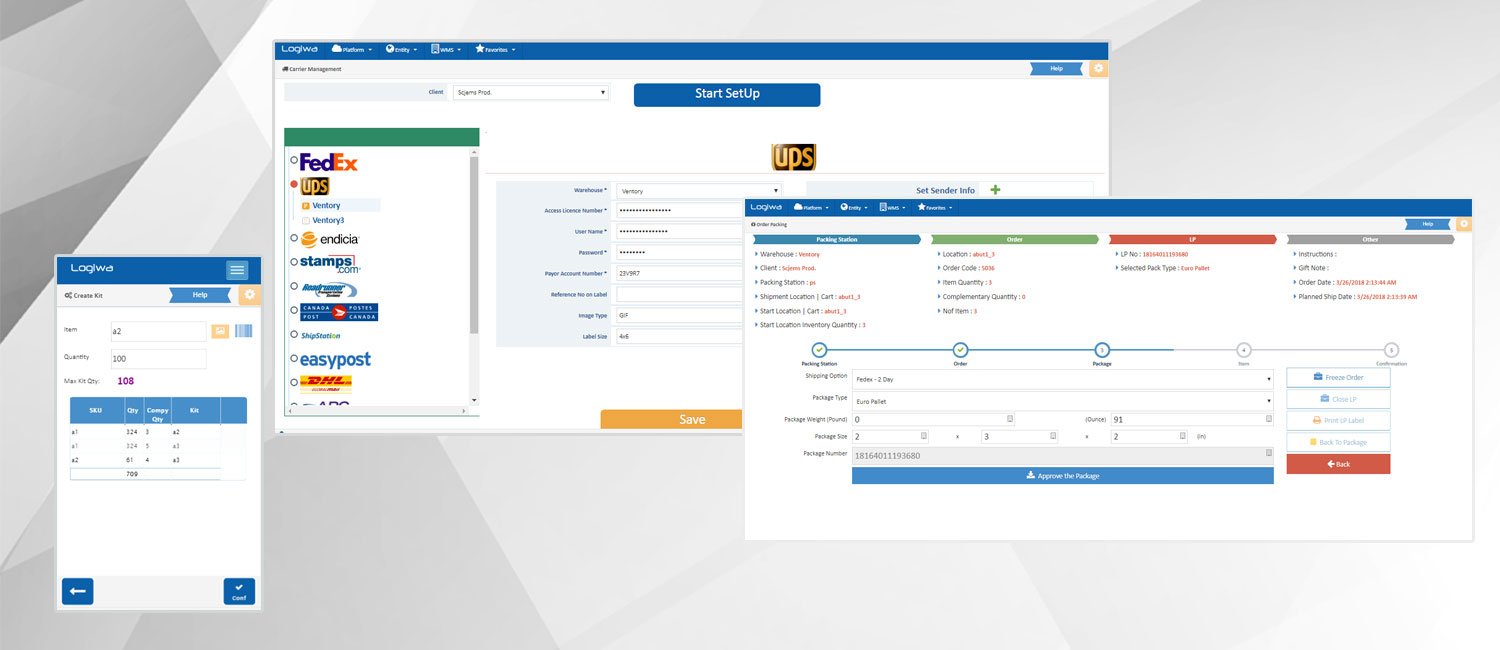
Task: Click the endicia carrier logo
Action: [330, 239]
